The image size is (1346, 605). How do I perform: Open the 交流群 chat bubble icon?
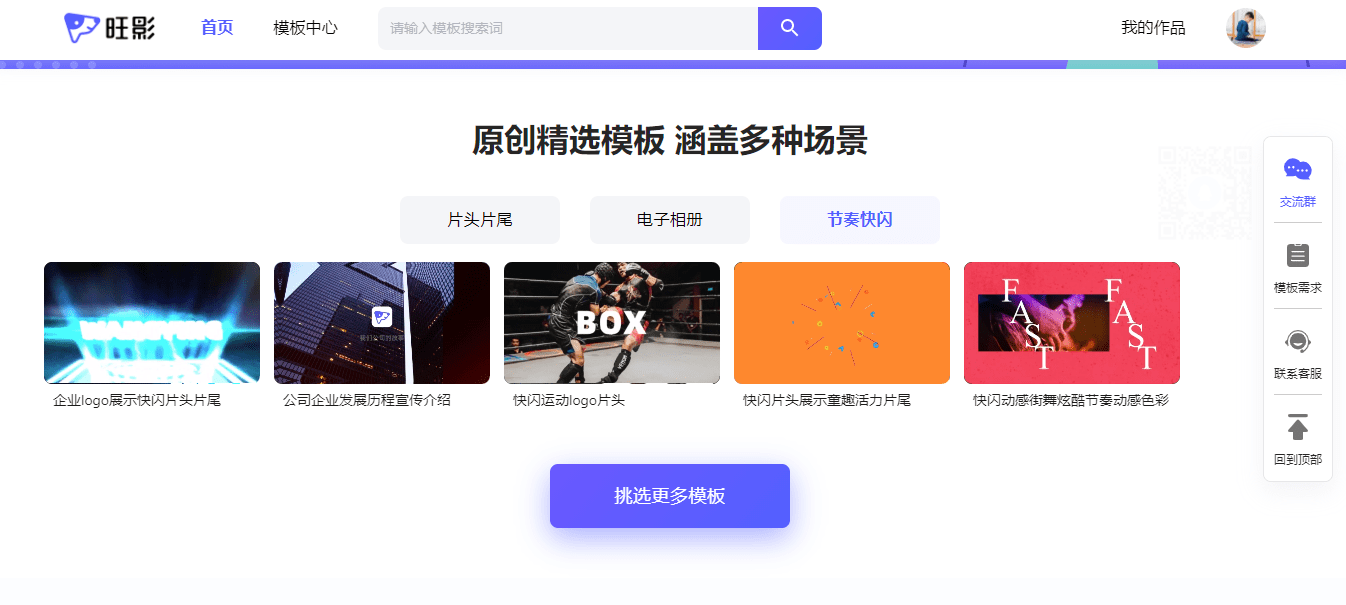point(1298,170)
